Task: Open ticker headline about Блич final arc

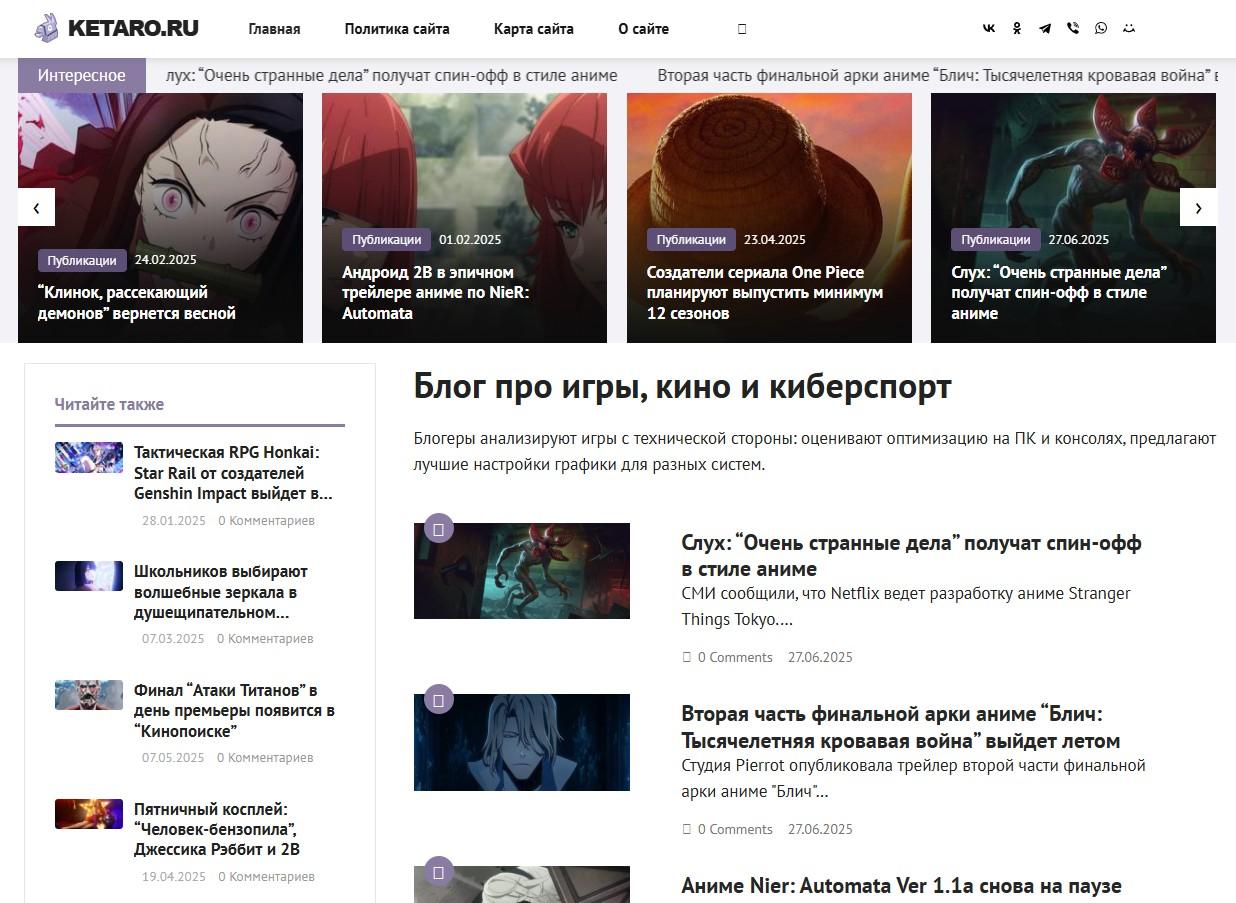Action: pos(936,75)
